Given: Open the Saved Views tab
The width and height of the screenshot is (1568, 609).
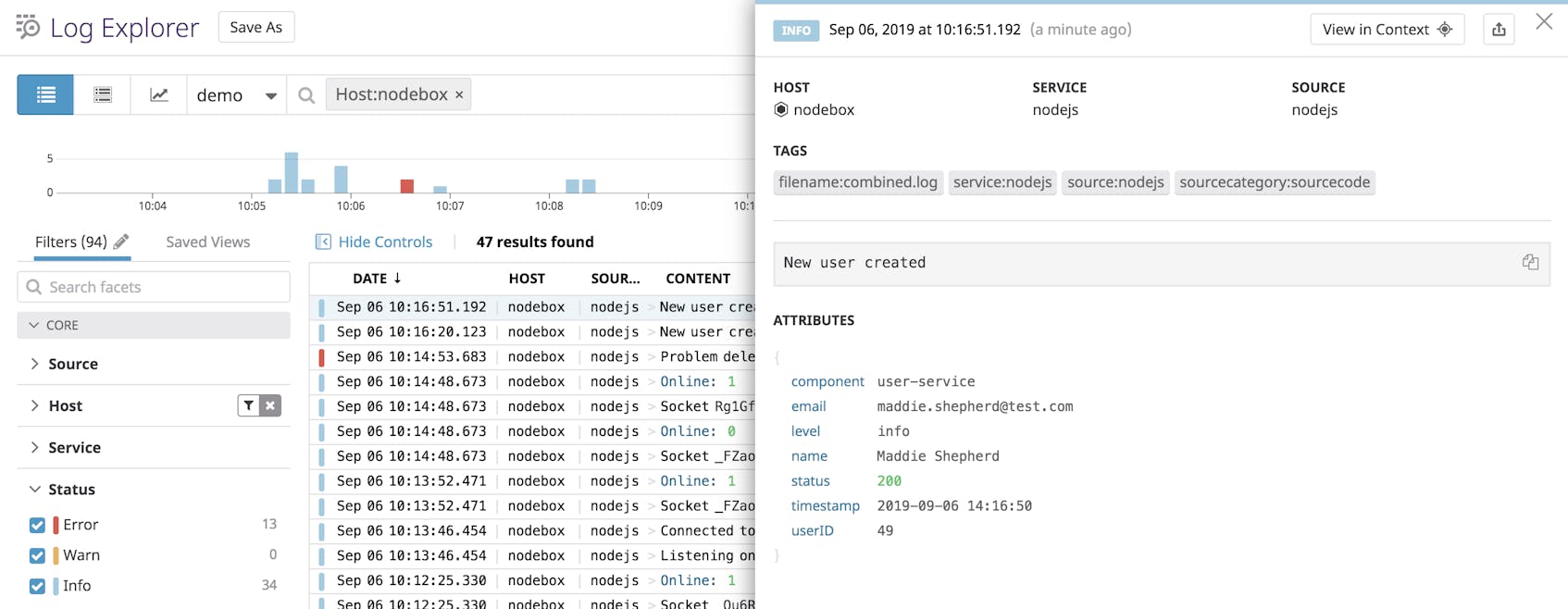Looking at the screenshot, I should coord(207,242).
